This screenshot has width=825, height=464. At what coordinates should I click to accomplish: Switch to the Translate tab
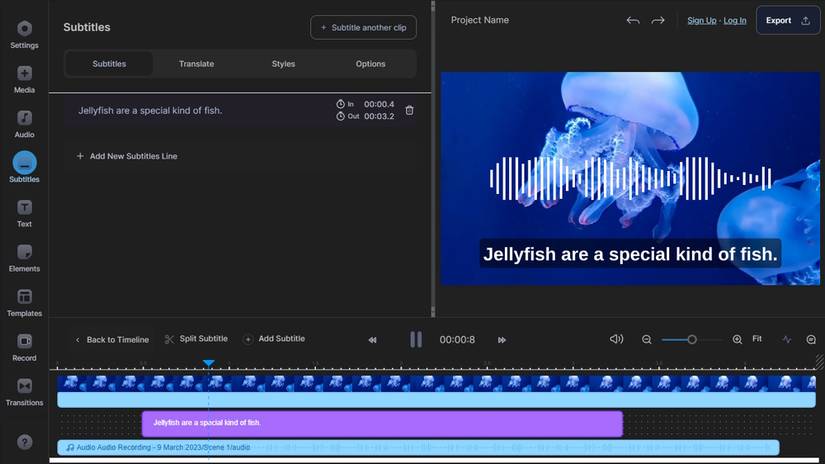(196, 64)
